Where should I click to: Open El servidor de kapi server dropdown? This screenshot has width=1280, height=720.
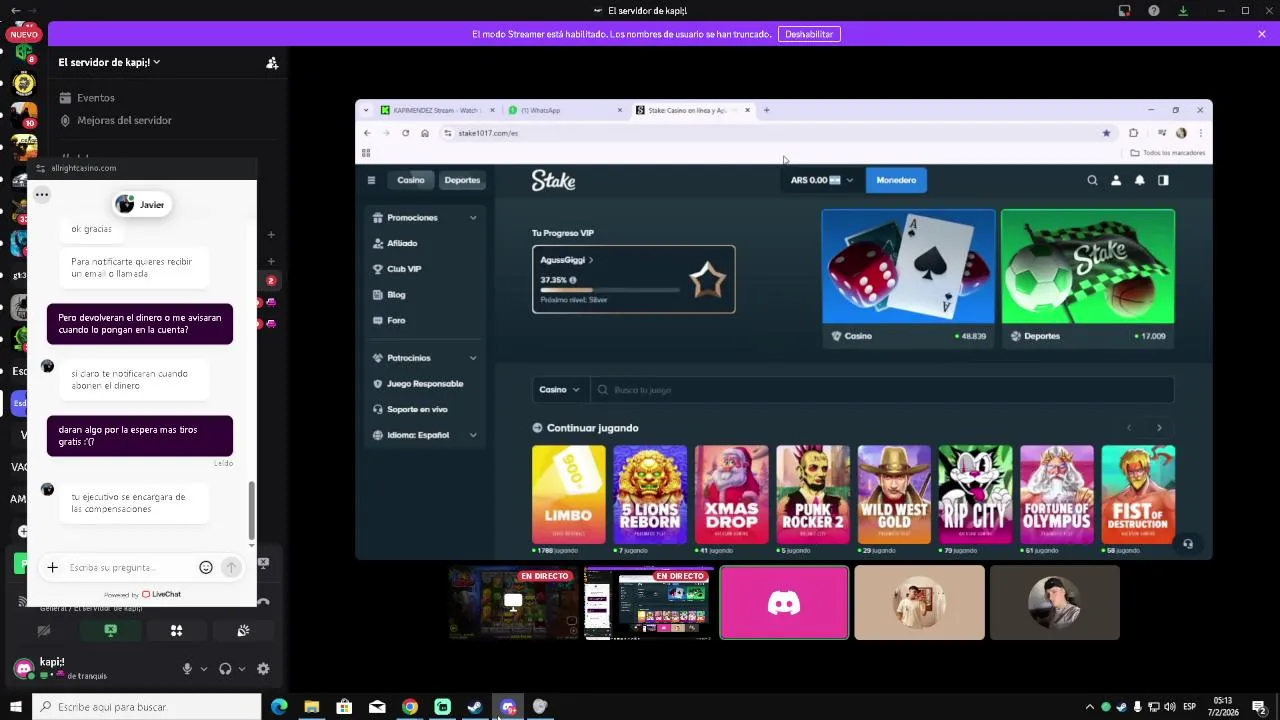[109, 62]
